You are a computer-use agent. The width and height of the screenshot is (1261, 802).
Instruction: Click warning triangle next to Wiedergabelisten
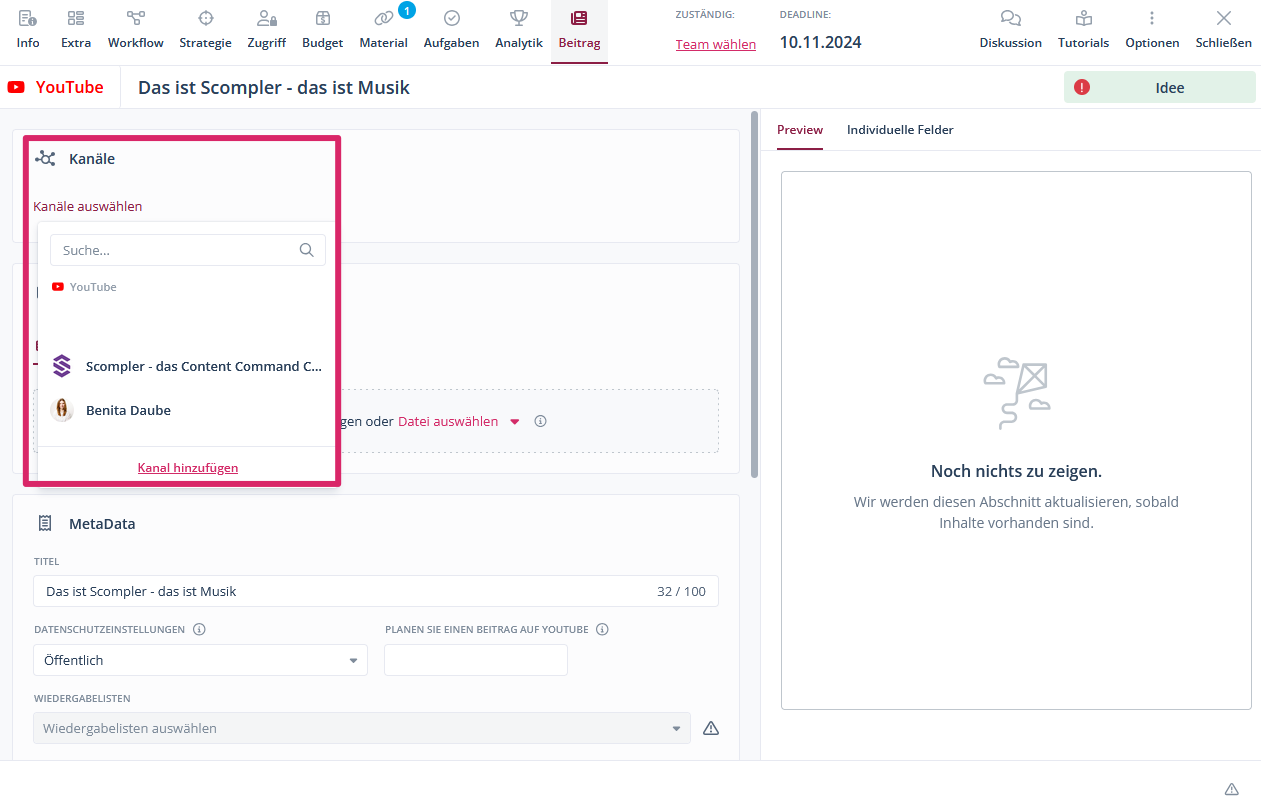pyautogui.click(x=711, y=728)
